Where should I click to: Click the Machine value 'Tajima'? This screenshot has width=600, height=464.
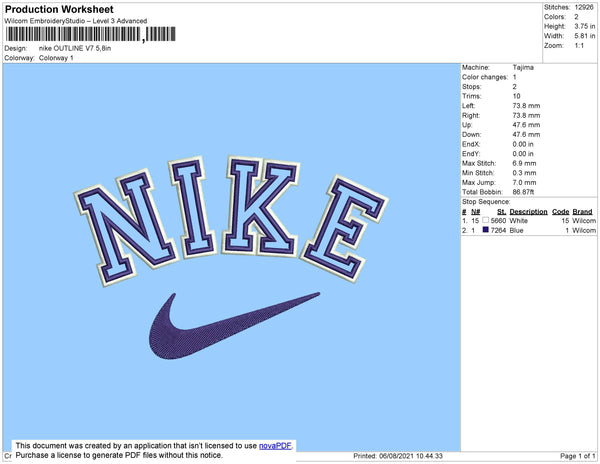click(523, 67)
